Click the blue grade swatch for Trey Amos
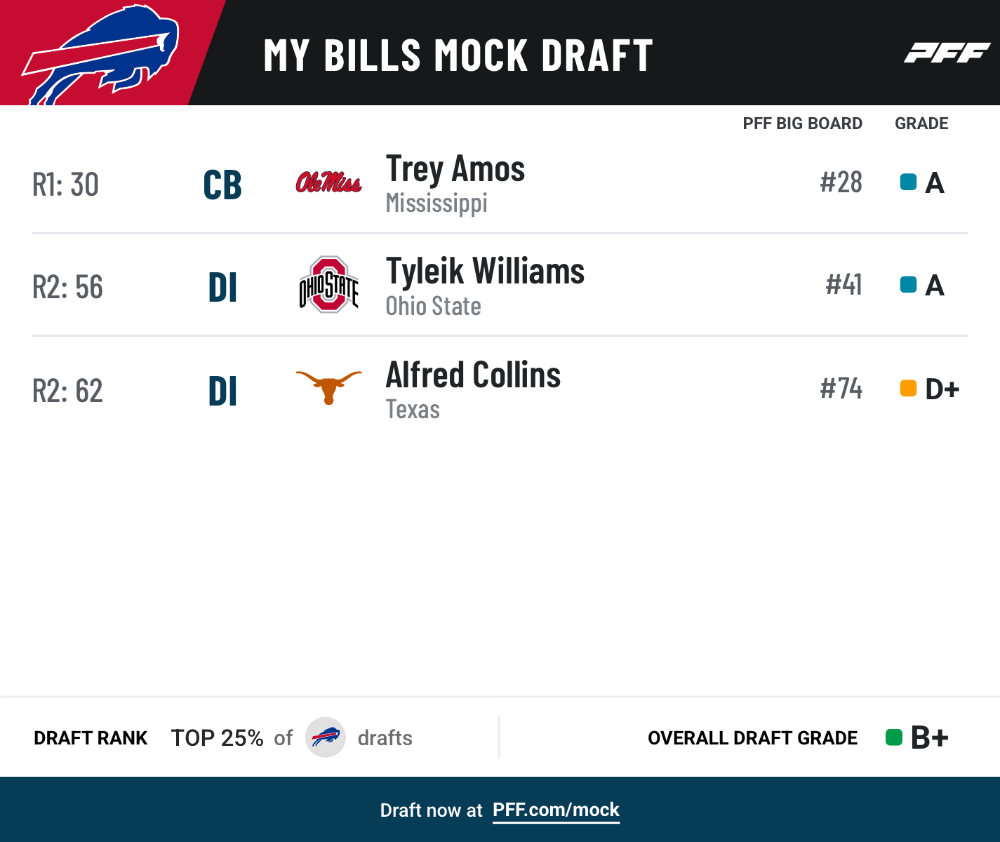This screenshot has height=842, width=1000. click(908, 182)
